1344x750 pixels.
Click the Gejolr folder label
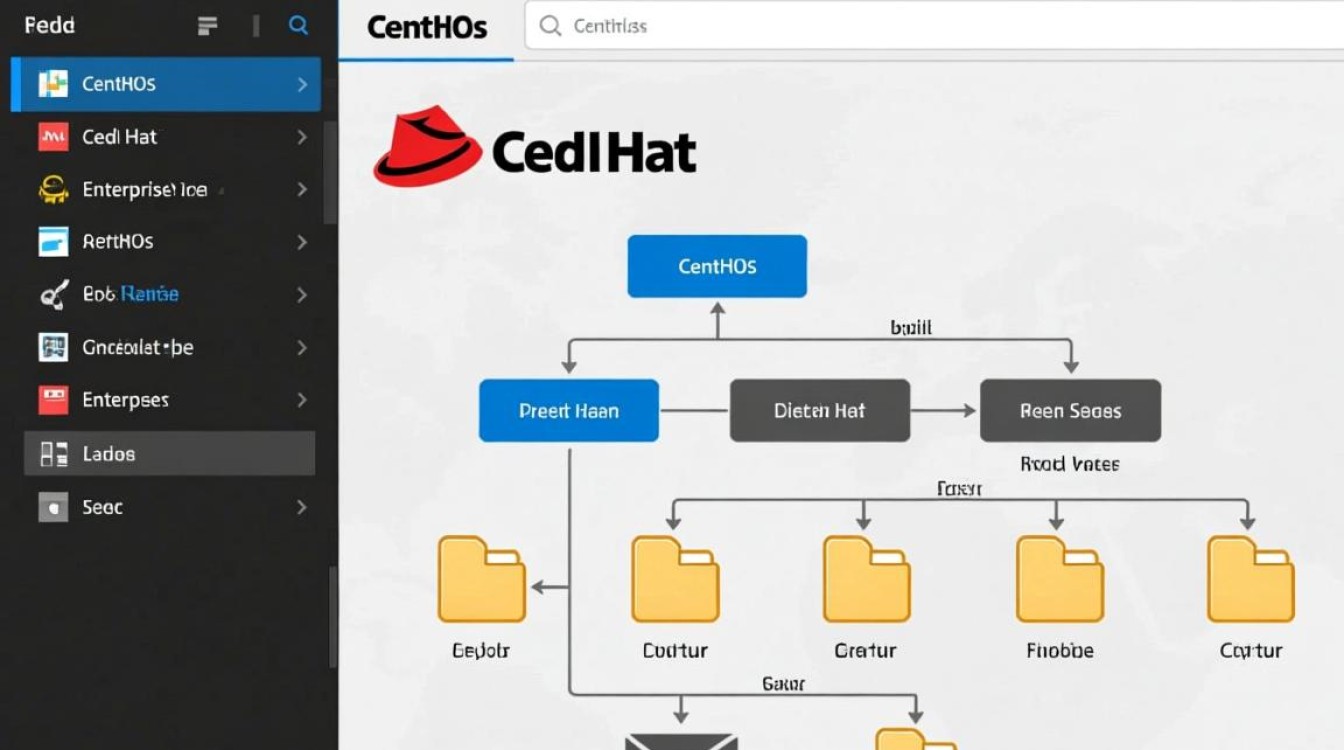481,651
